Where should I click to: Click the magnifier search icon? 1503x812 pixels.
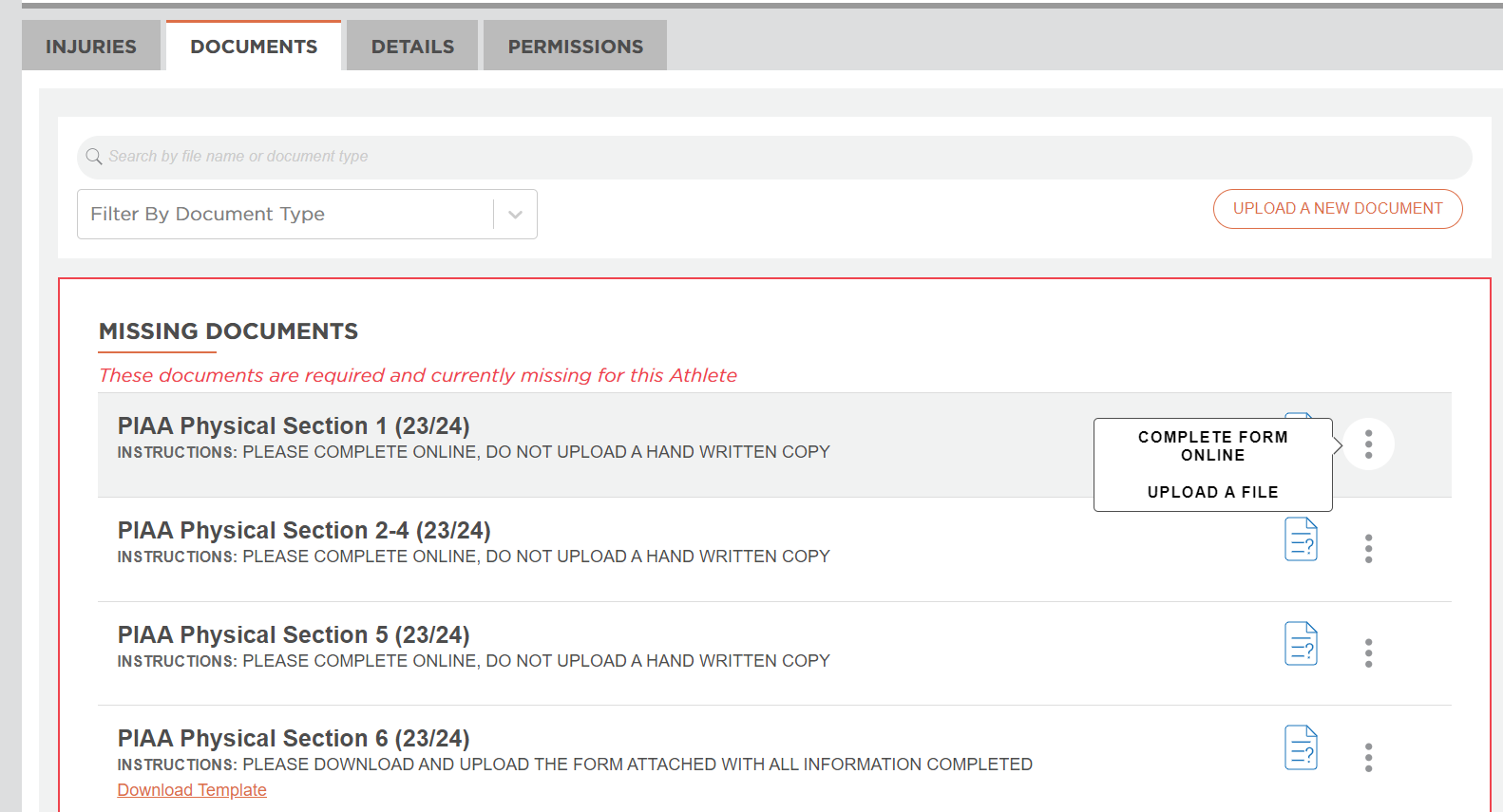point(93,157)
